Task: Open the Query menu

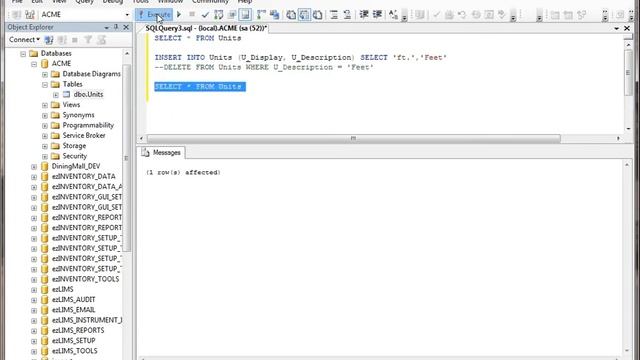Action: pos(85,2)
